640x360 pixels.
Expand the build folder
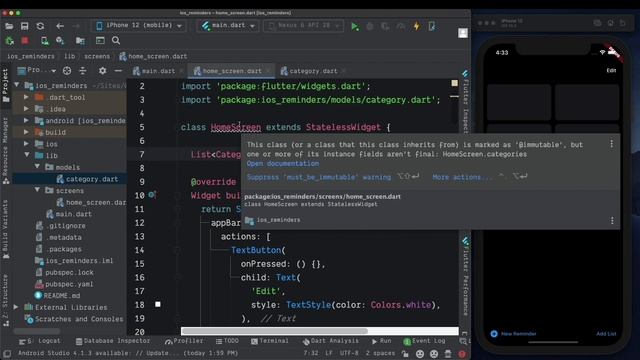(x=26, y=132)
